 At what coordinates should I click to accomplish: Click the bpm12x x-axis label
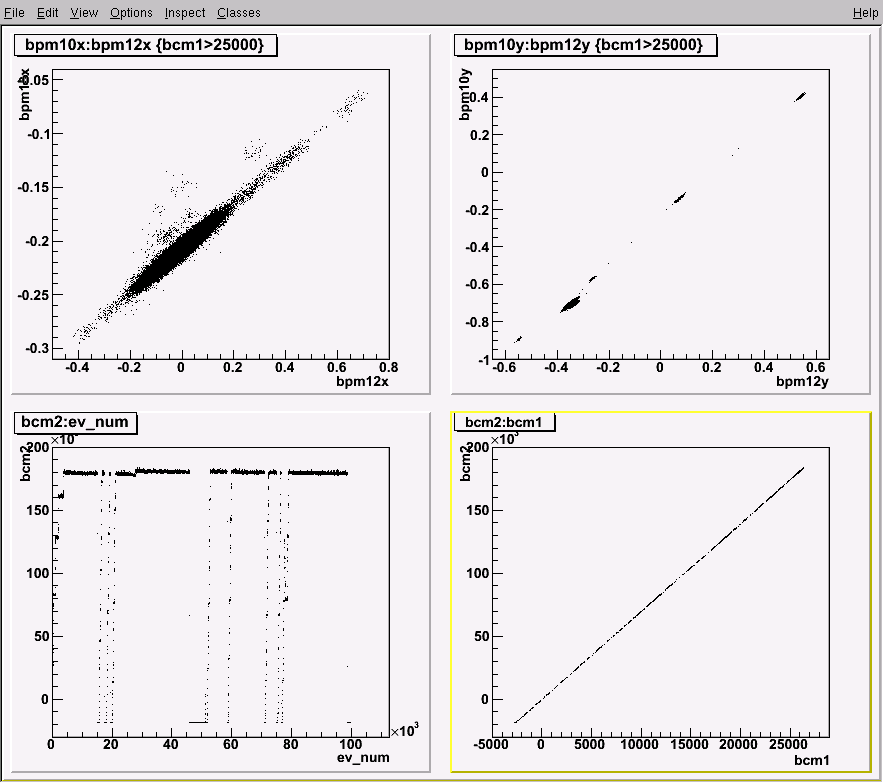(x=362, y=382)
